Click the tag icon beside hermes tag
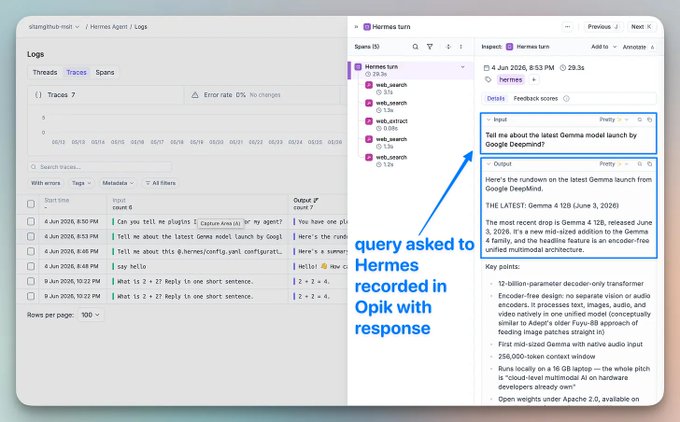This screenshot has height=422, width=680. click(x=488, y=80)
